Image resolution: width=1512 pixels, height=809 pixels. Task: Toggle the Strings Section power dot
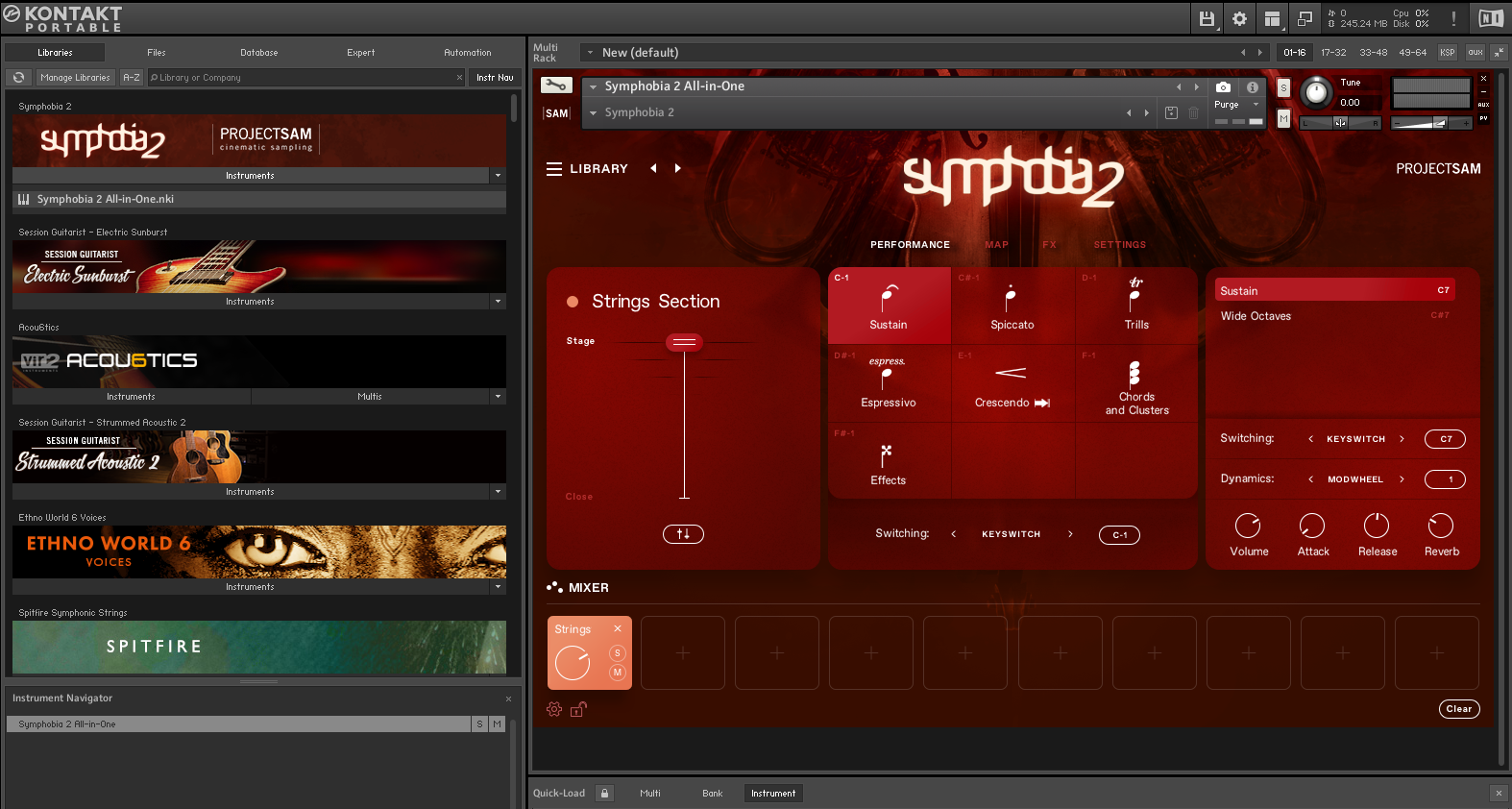(x=573, y=302)
